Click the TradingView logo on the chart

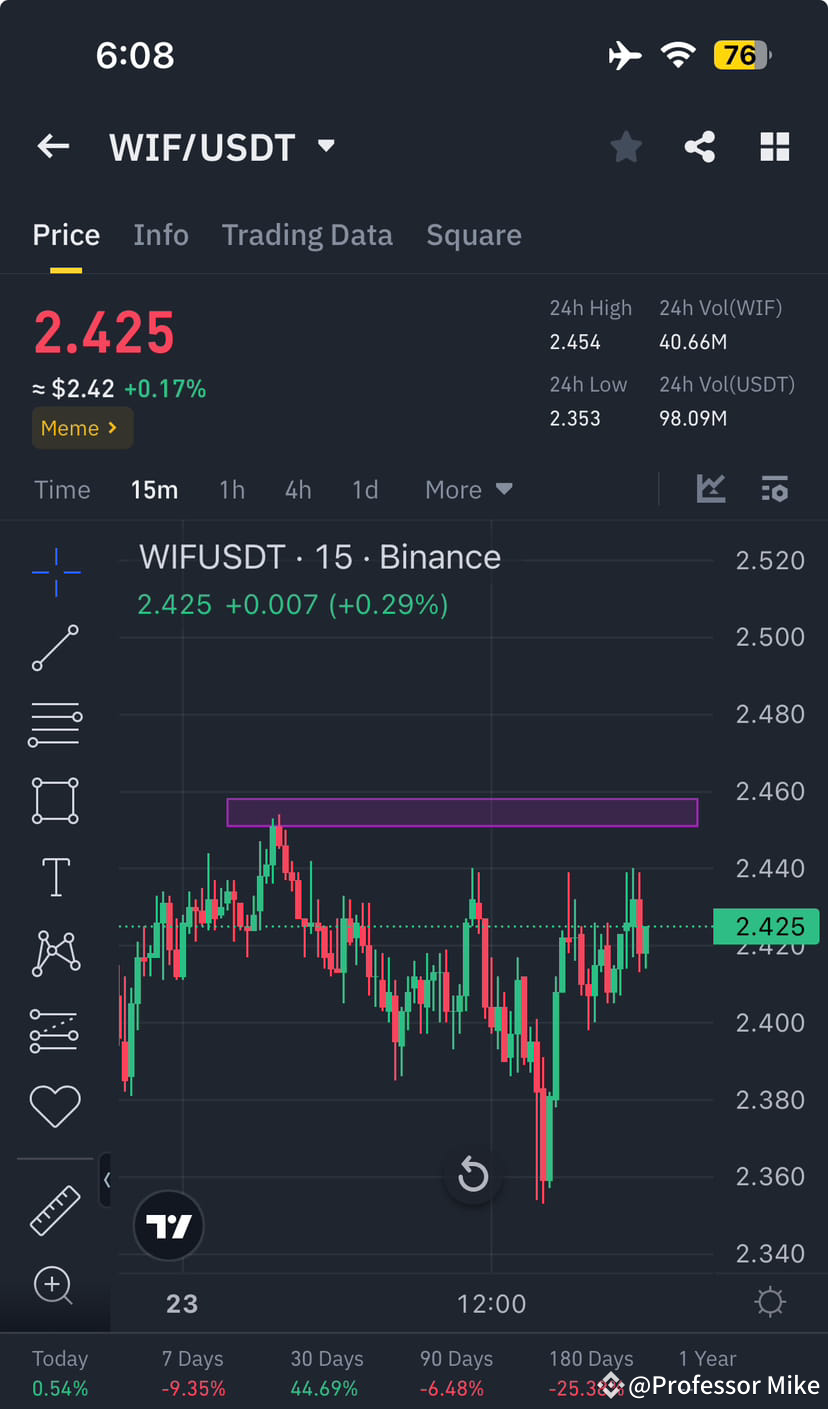point(168,1225)
